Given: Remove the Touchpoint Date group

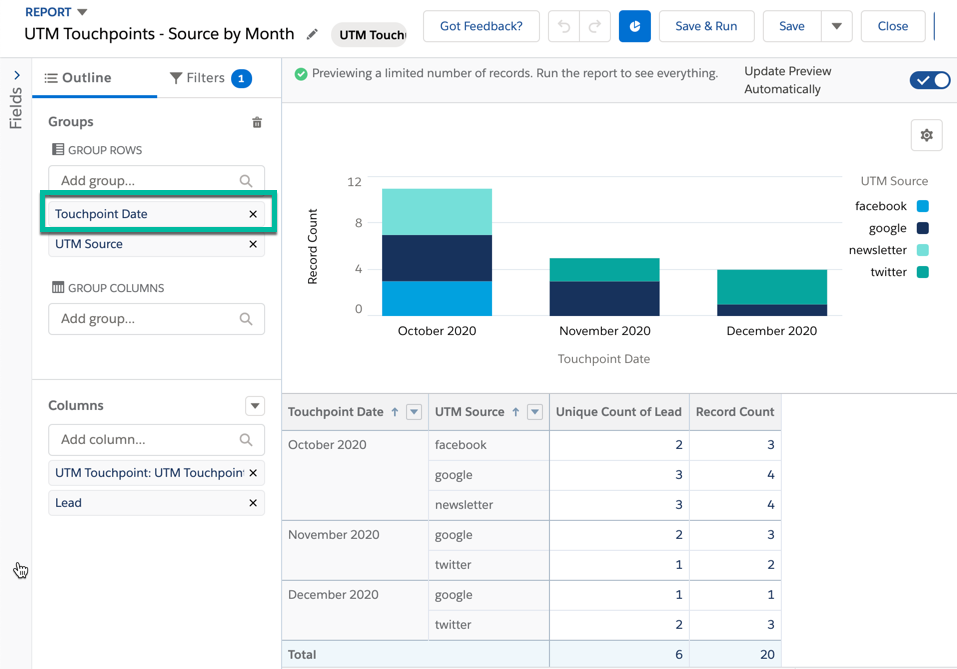Looking at the screenshot, I should [253, 214].
